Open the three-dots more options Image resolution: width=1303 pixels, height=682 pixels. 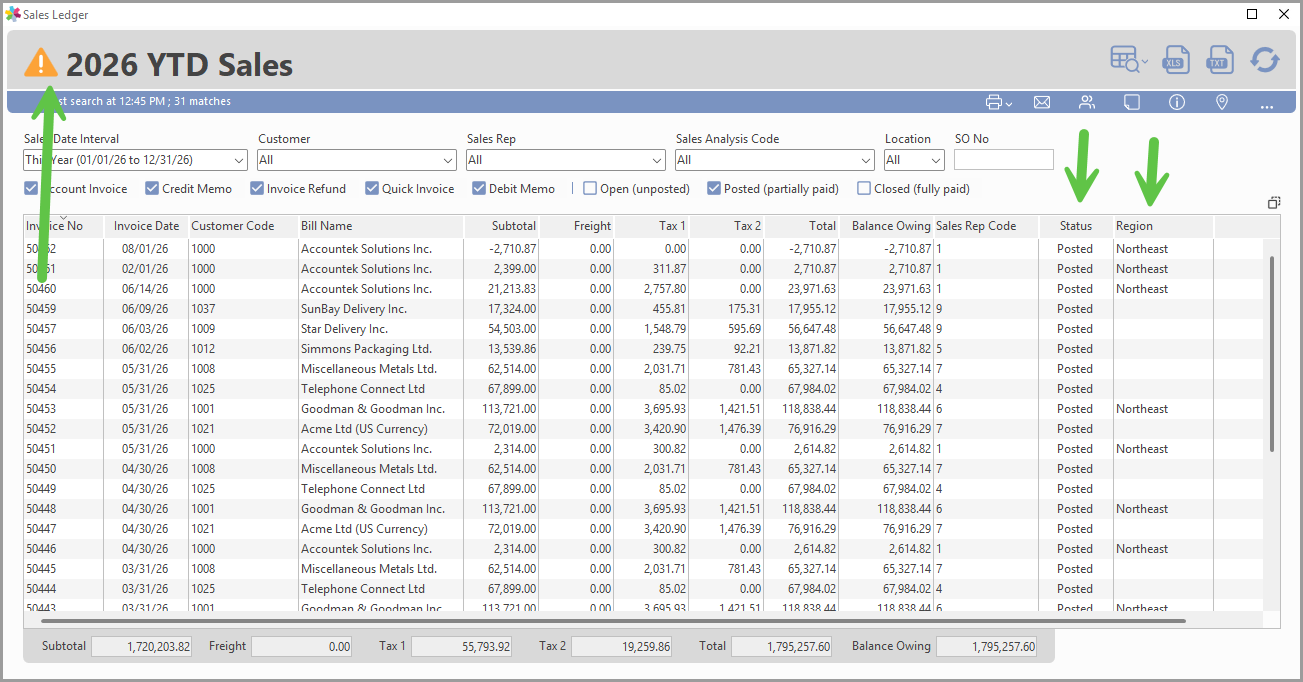coord(1267,105)
